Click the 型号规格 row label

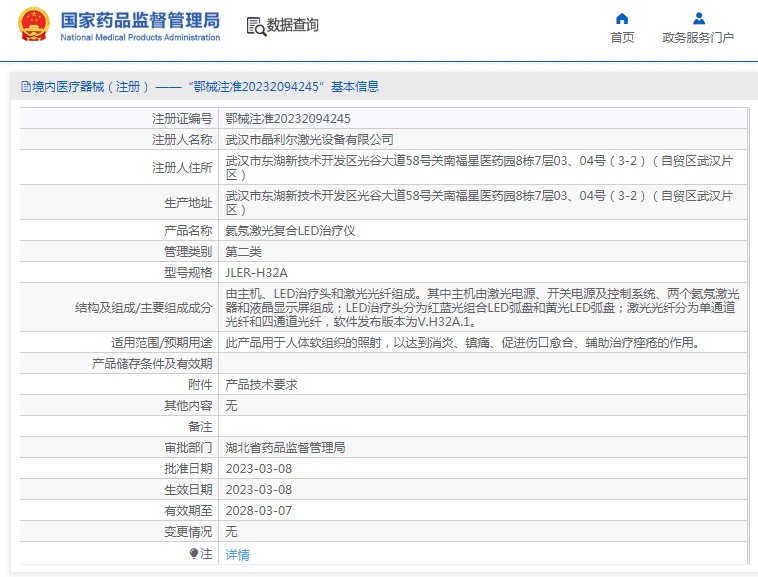click(x=188, y=273)
